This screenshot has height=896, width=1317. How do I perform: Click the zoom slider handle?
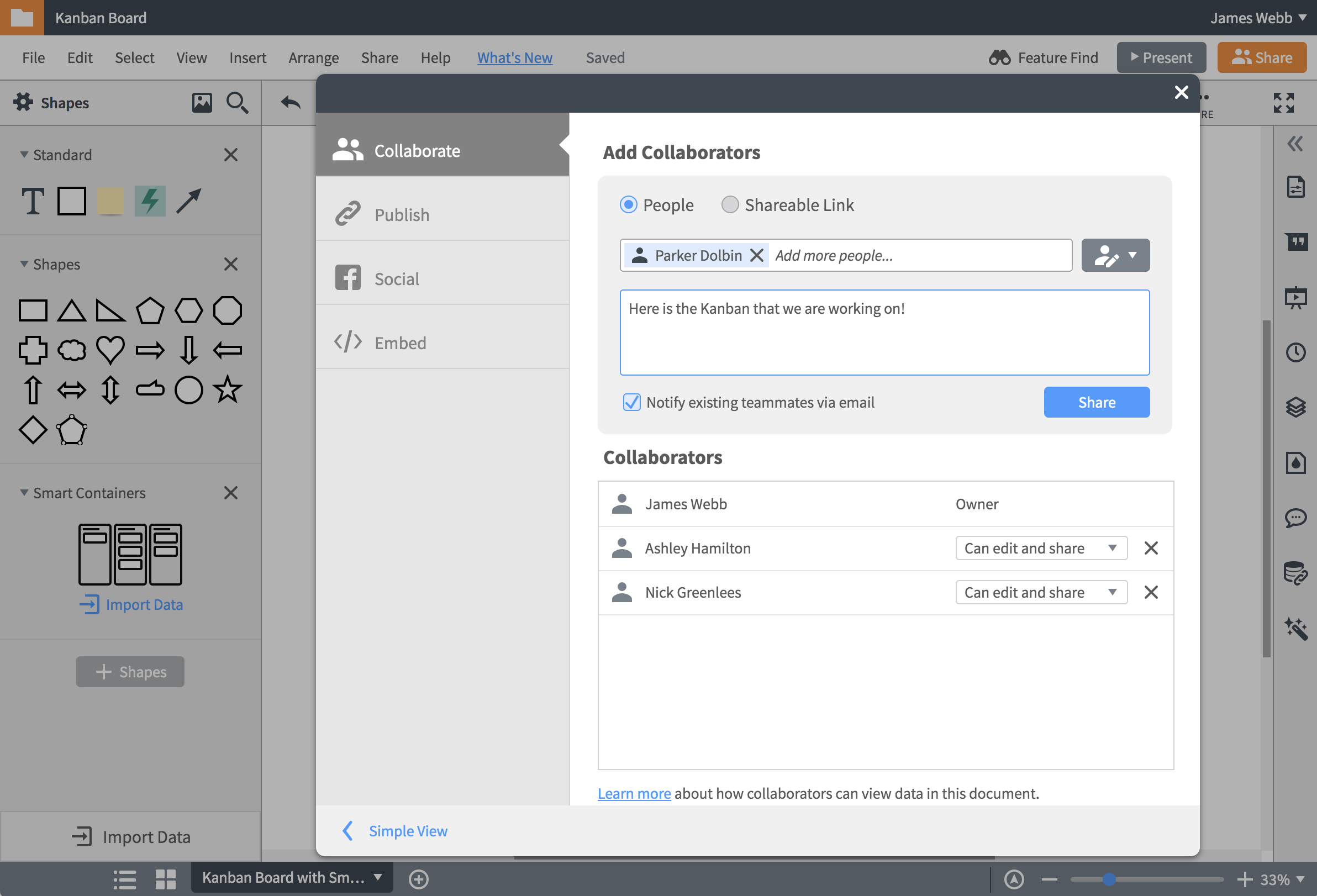[x=1109, y=879]
